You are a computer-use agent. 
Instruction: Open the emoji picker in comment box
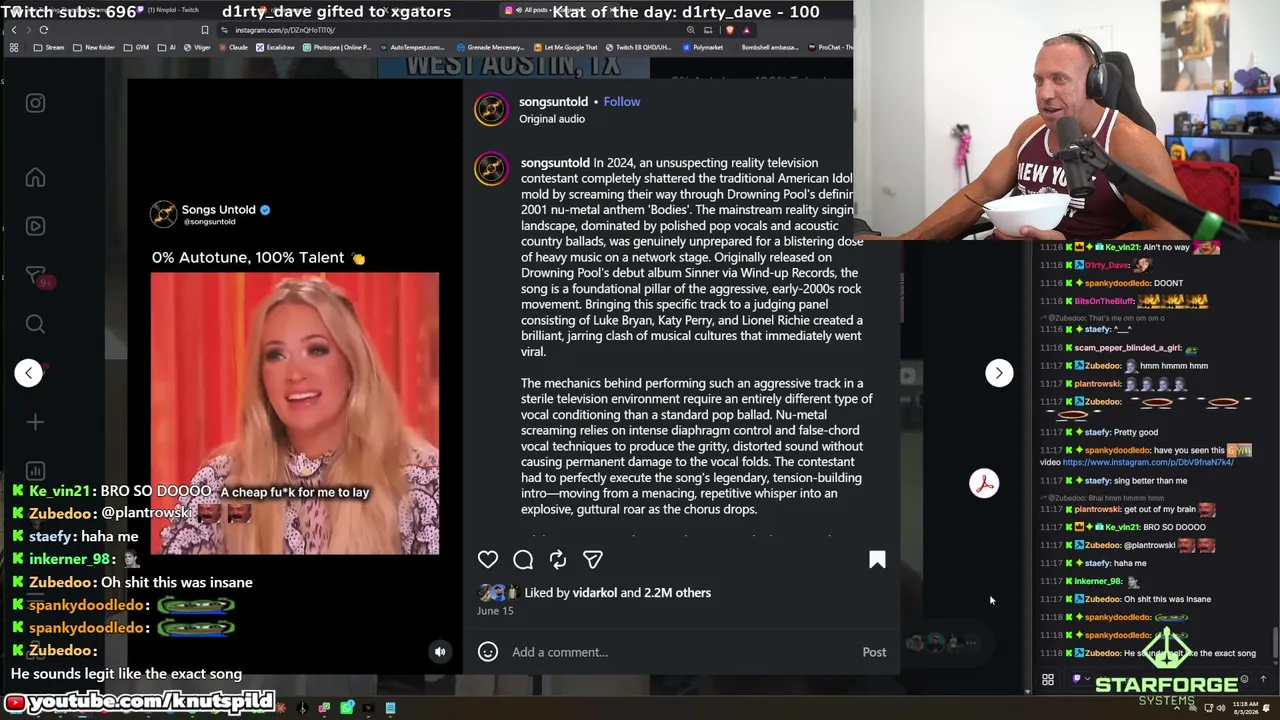coord(488,652)
